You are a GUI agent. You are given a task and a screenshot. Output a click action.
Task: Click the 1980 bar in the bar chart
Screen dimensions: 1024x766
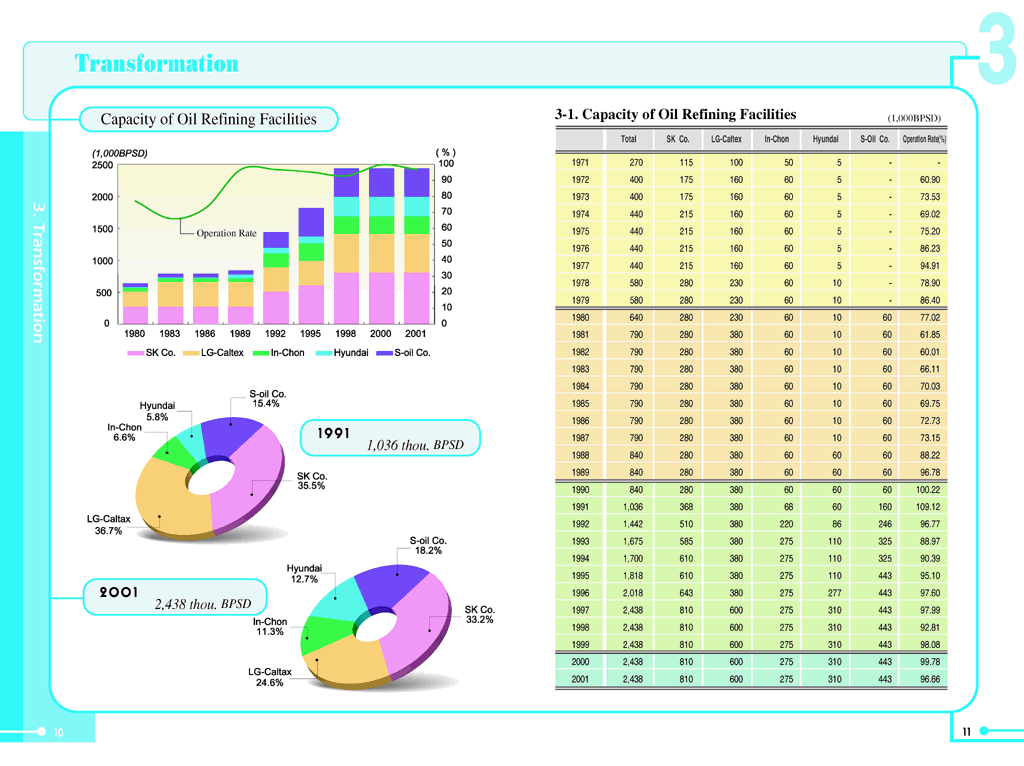coord(135,304)
